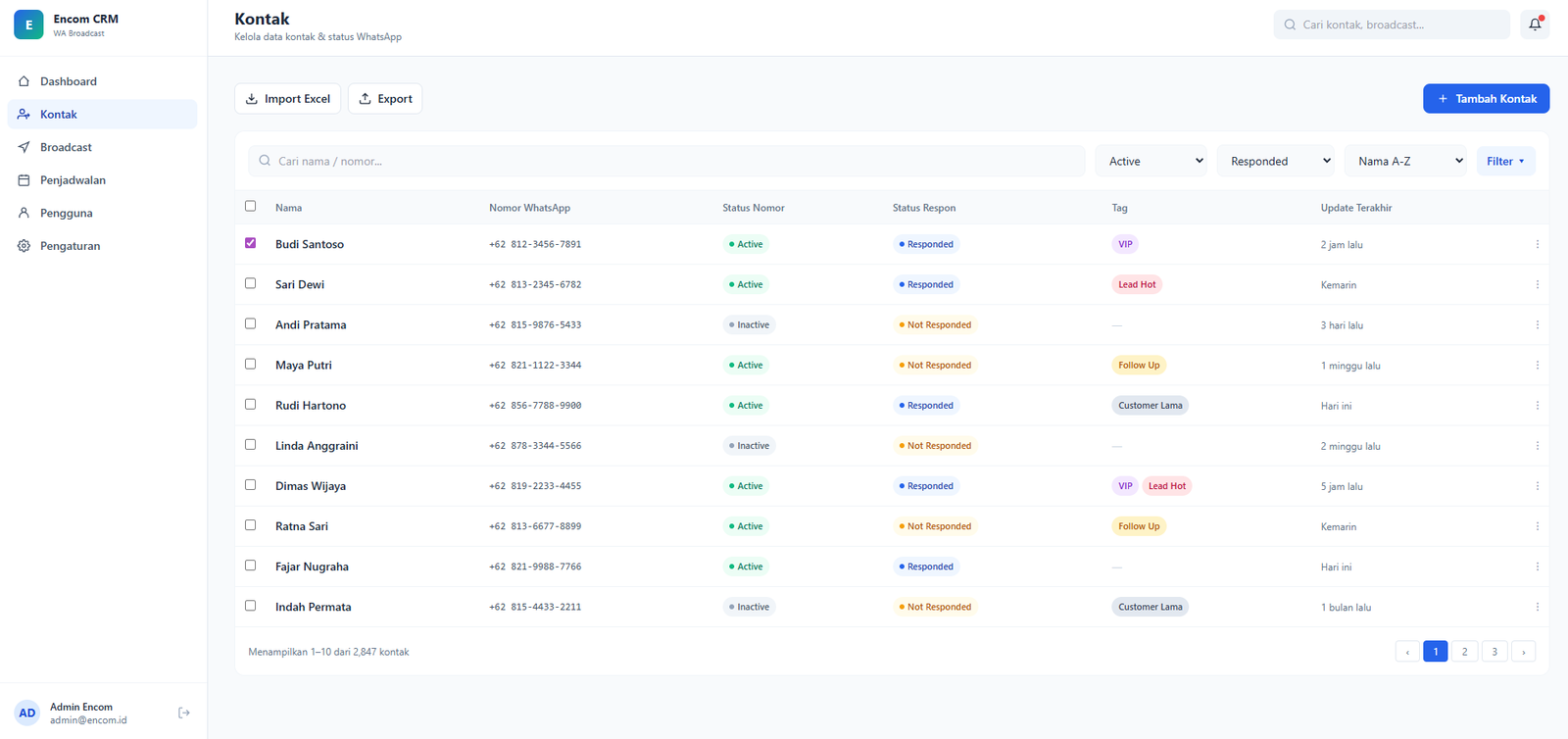Open the Nama A-Z sort dropdown

1406,161
